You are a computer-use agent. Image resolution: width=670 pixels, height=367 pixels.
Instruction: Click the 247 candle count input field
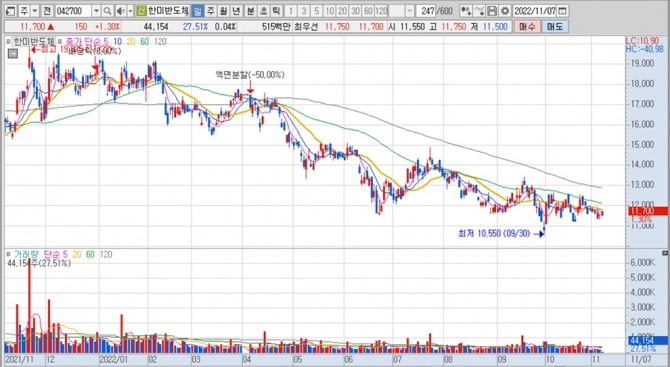coord(425,11)
